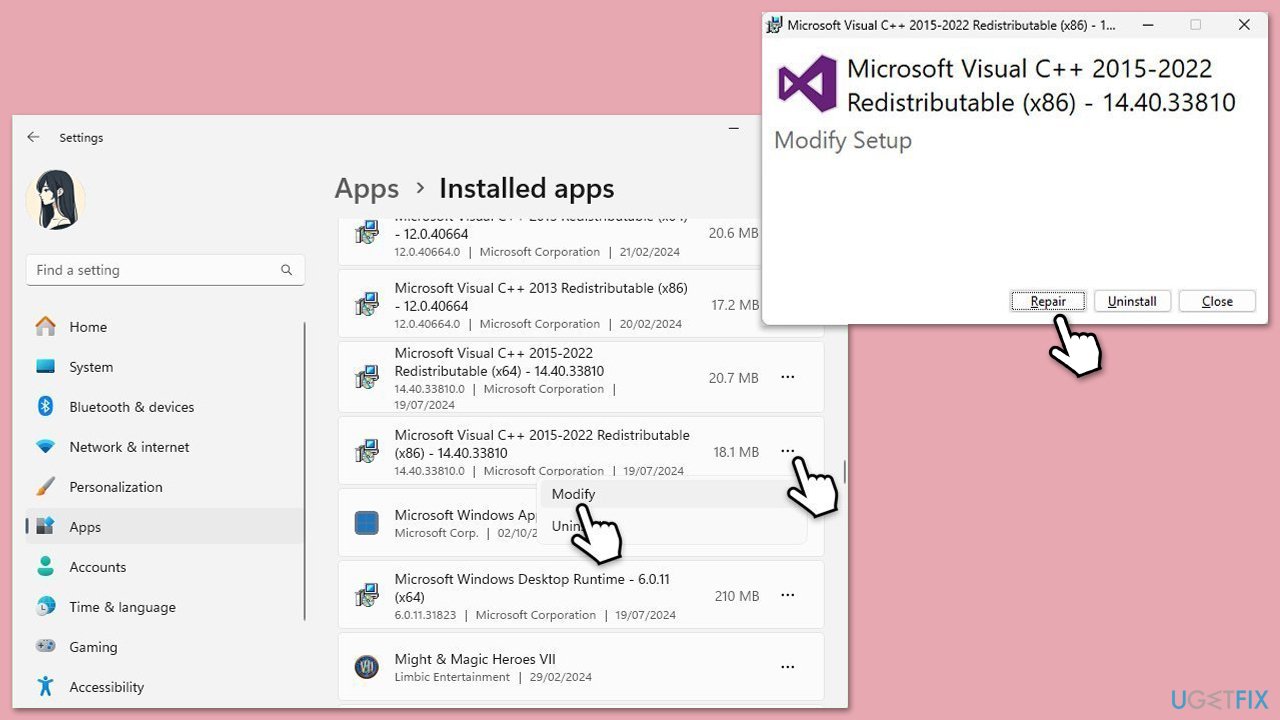Click the Repair button in Modify Setup
The image size is (1280, 720).
(x=1047, y=301)
